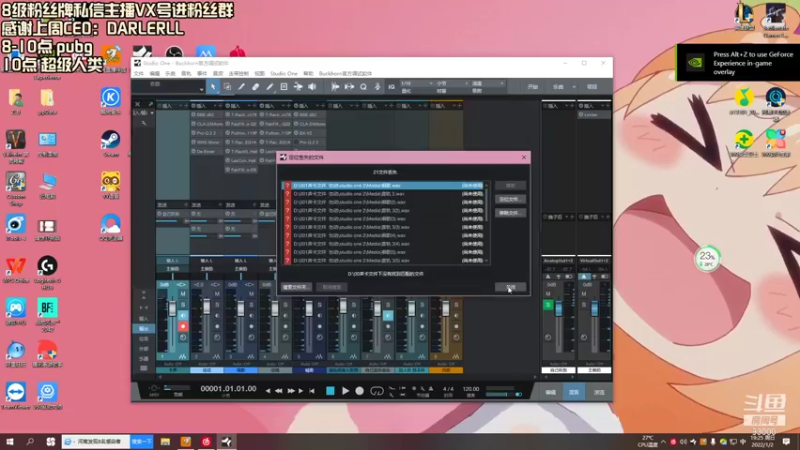Viewport: 800px width, 450px height.
Task: Open the Studio One menu item
Action: click(284, 73)
